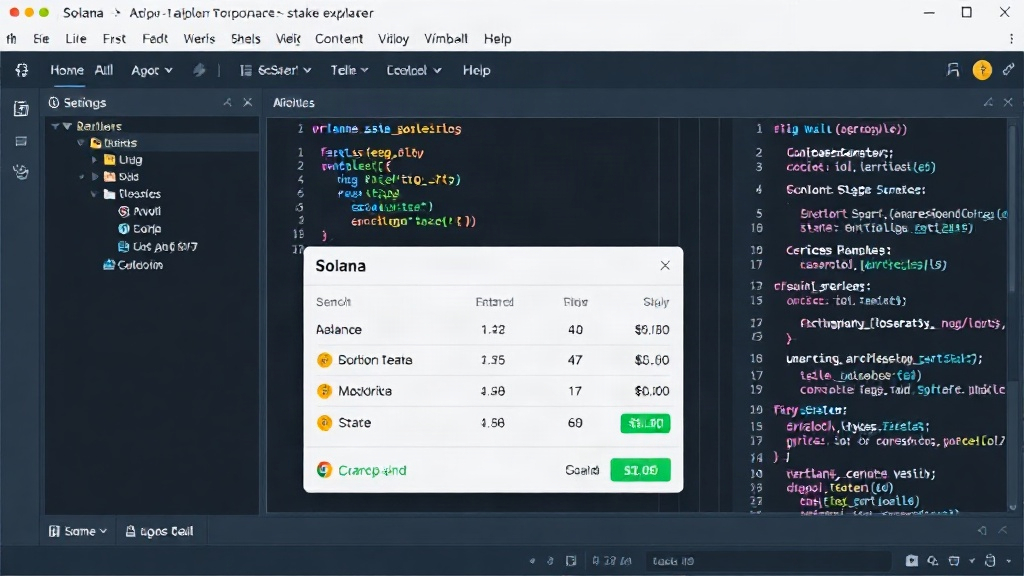Click the Goald label in dialog footer
Image resolution: width=1024 pixels, height=576 pixels.
[582, 470]
